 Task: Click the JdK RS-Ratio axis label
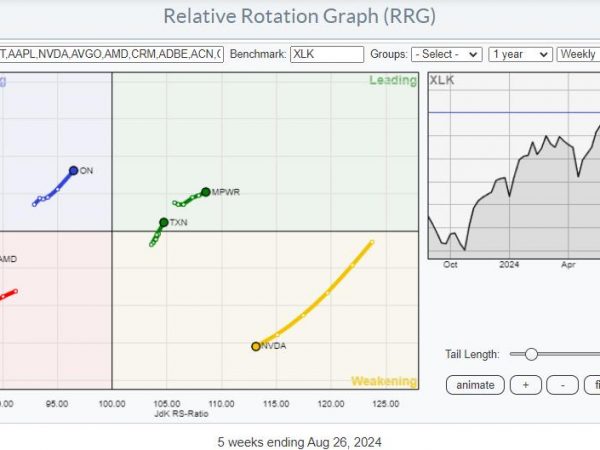[x=181, y=414]
